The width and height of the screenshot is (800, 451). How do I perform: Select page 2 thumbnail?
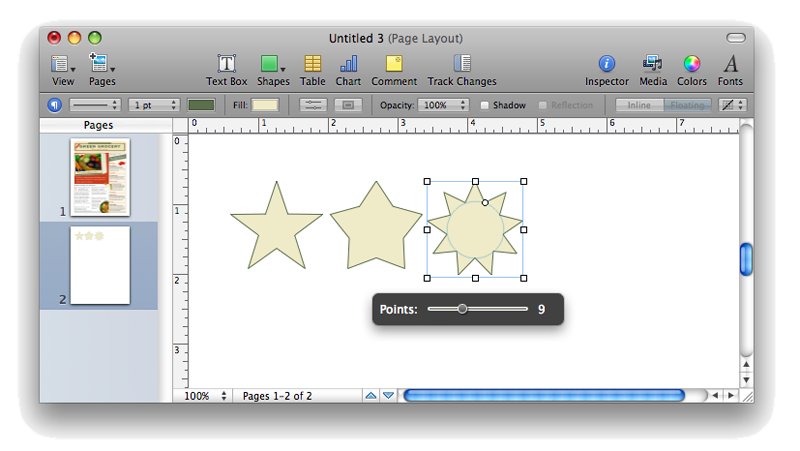[x=100, y=265]
